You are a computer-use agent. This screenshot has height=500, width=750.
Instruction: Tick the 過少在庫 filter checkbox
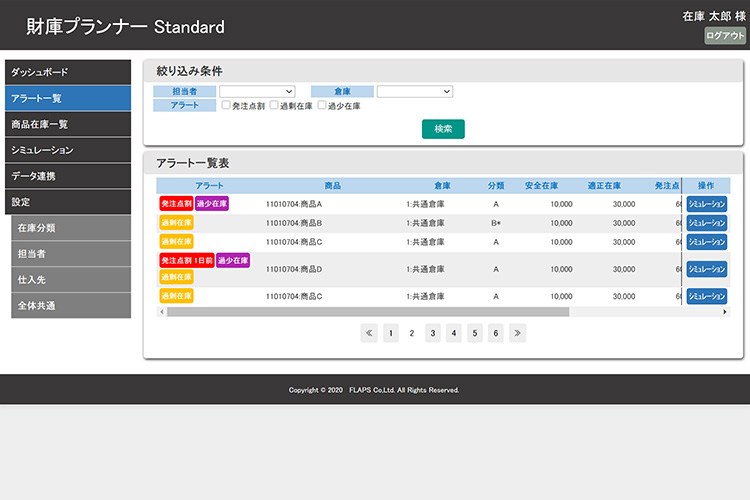click(x=322, y=105)
